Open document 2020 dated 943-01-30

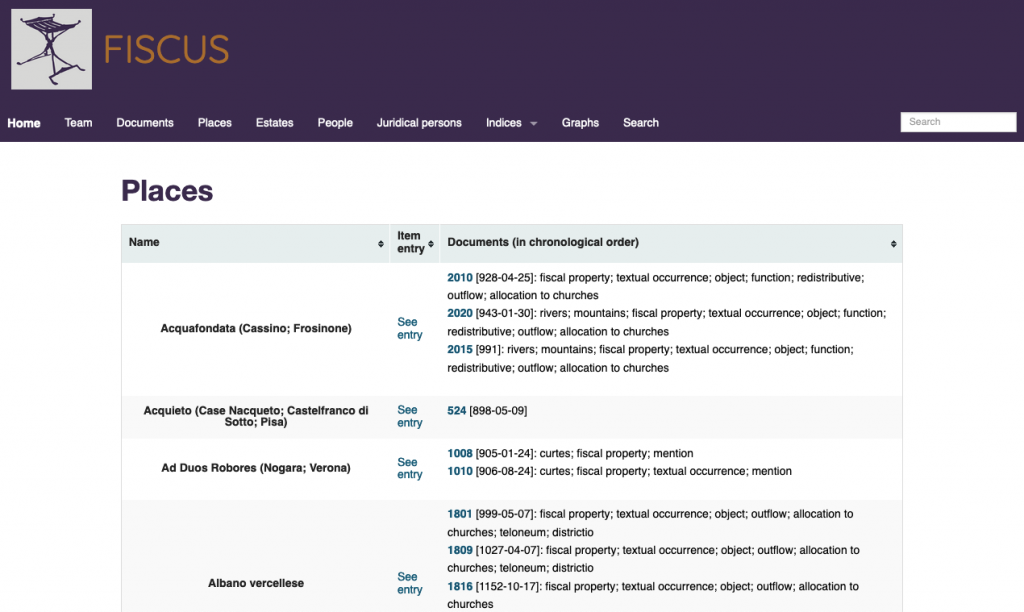(x=460, y=314)
